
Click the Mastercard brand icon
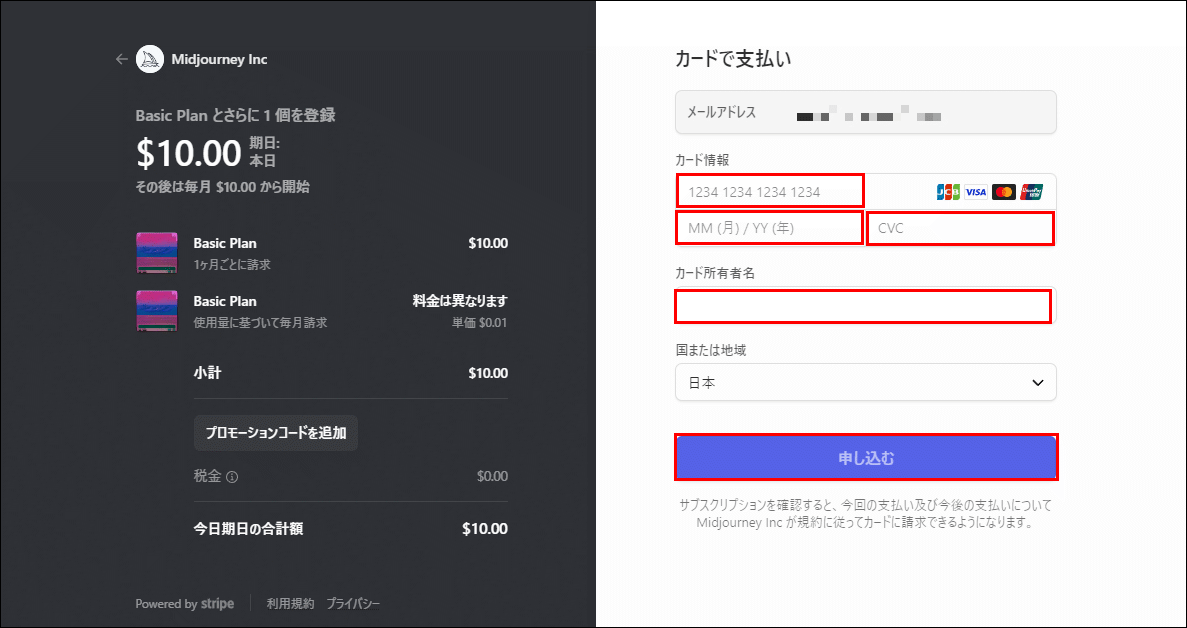pyautogui.click(x=1004, y=191)
